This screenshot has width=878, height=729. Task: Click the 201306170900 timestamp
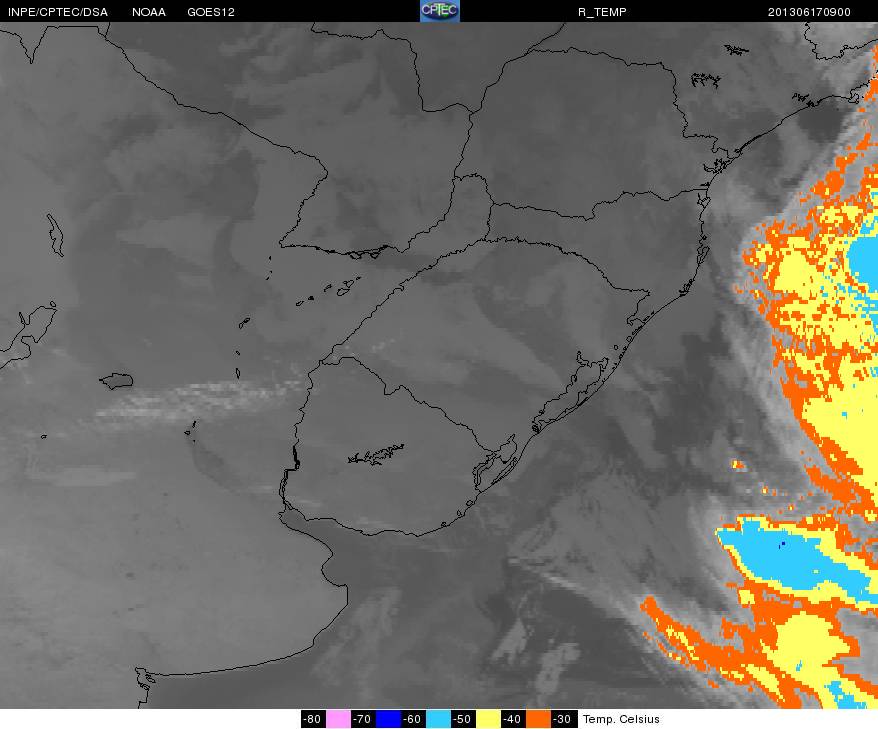(809, 12)
